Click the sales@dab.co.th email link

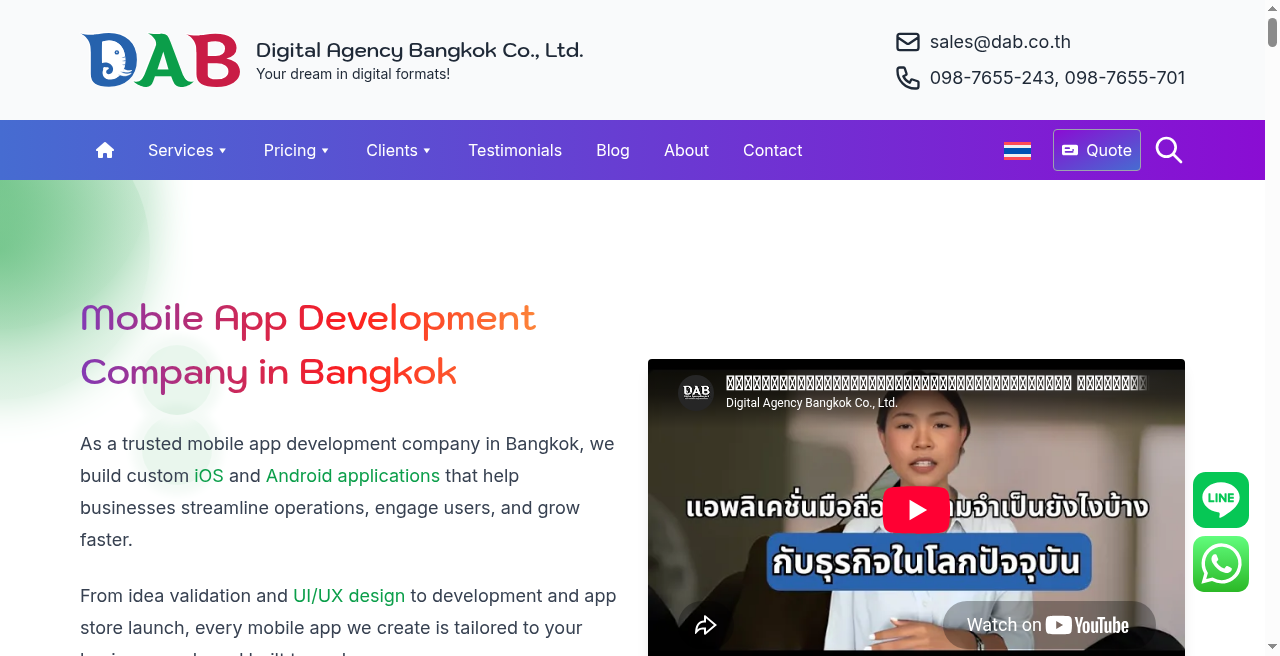1000,42
